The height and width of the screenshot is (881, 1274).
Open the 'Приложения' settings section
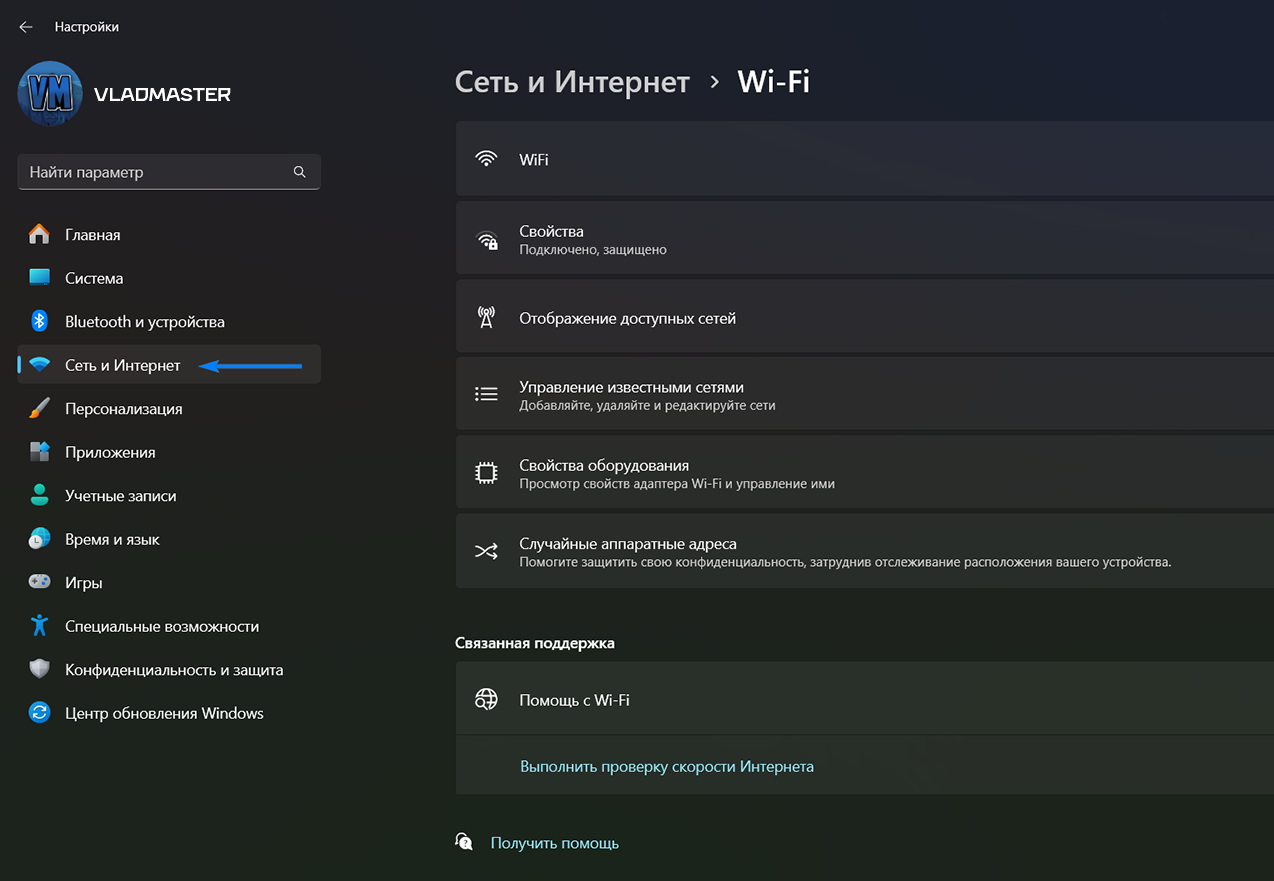(x=110, y=452)
